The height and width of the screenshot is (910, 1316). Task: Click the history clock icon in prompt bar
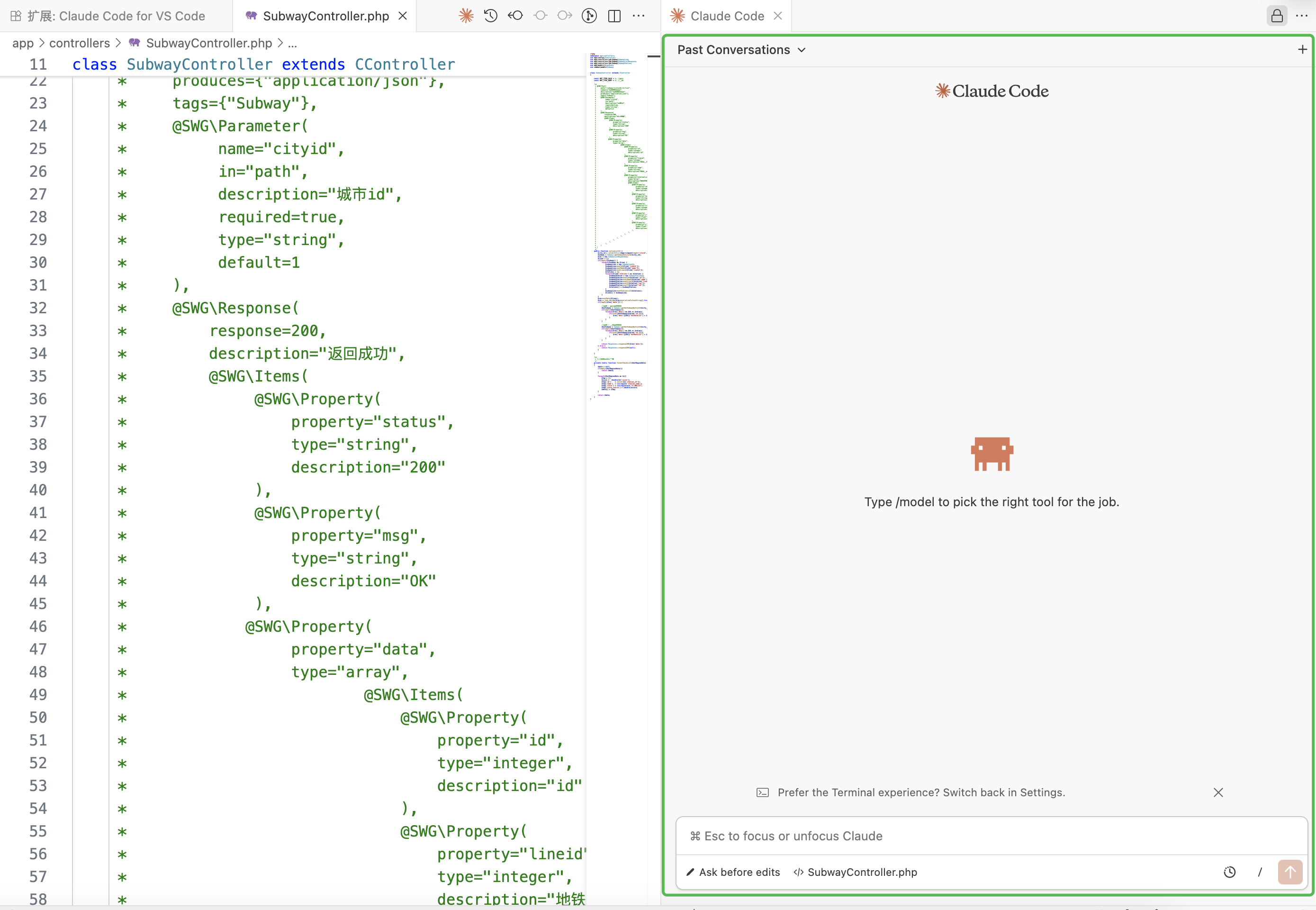tap(1229, 872)
